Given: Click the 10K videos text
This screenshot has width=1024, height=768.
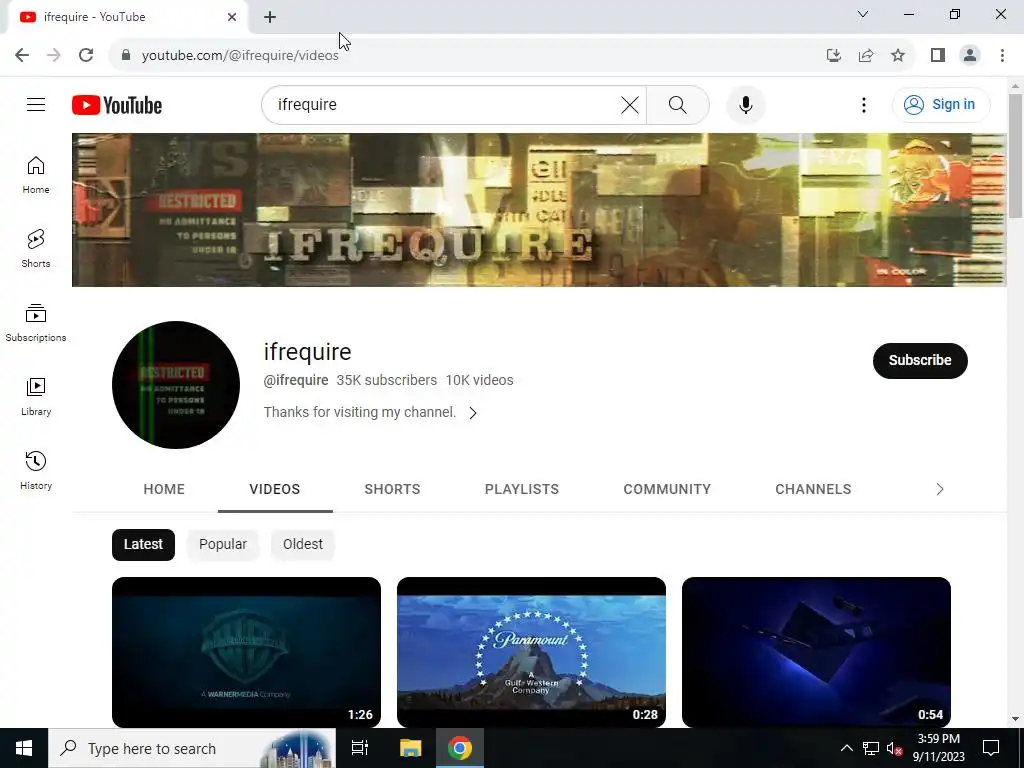Looking at the screenshot, I should point(479,380).
